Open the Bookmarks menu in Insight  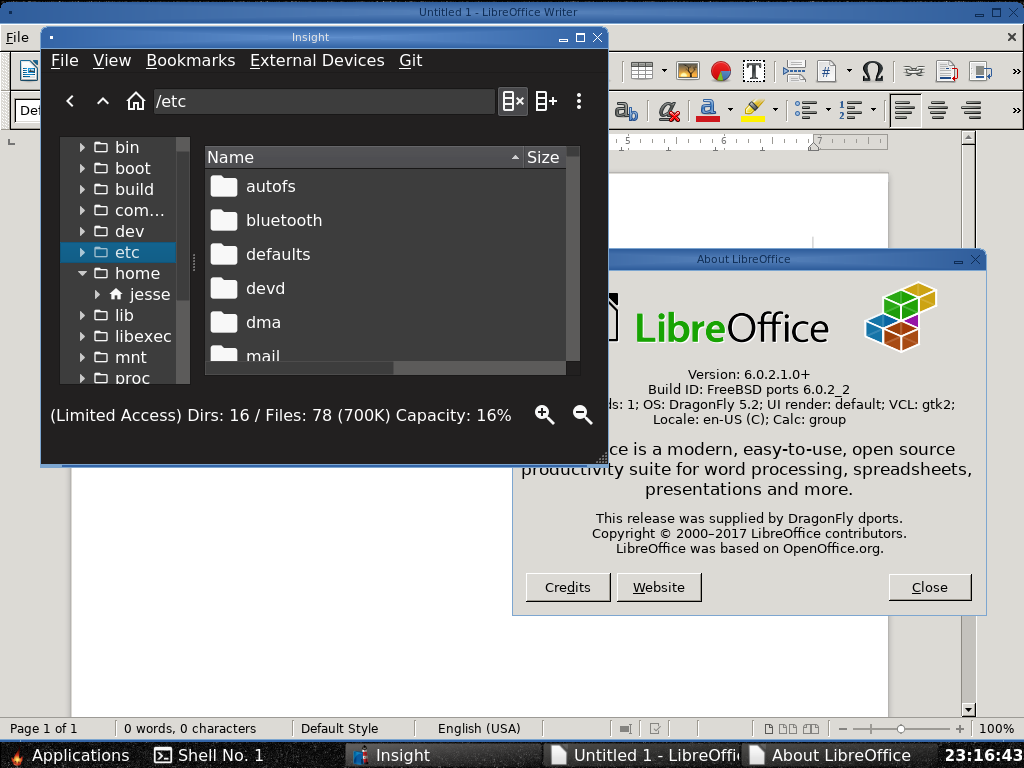coord(191,61)
